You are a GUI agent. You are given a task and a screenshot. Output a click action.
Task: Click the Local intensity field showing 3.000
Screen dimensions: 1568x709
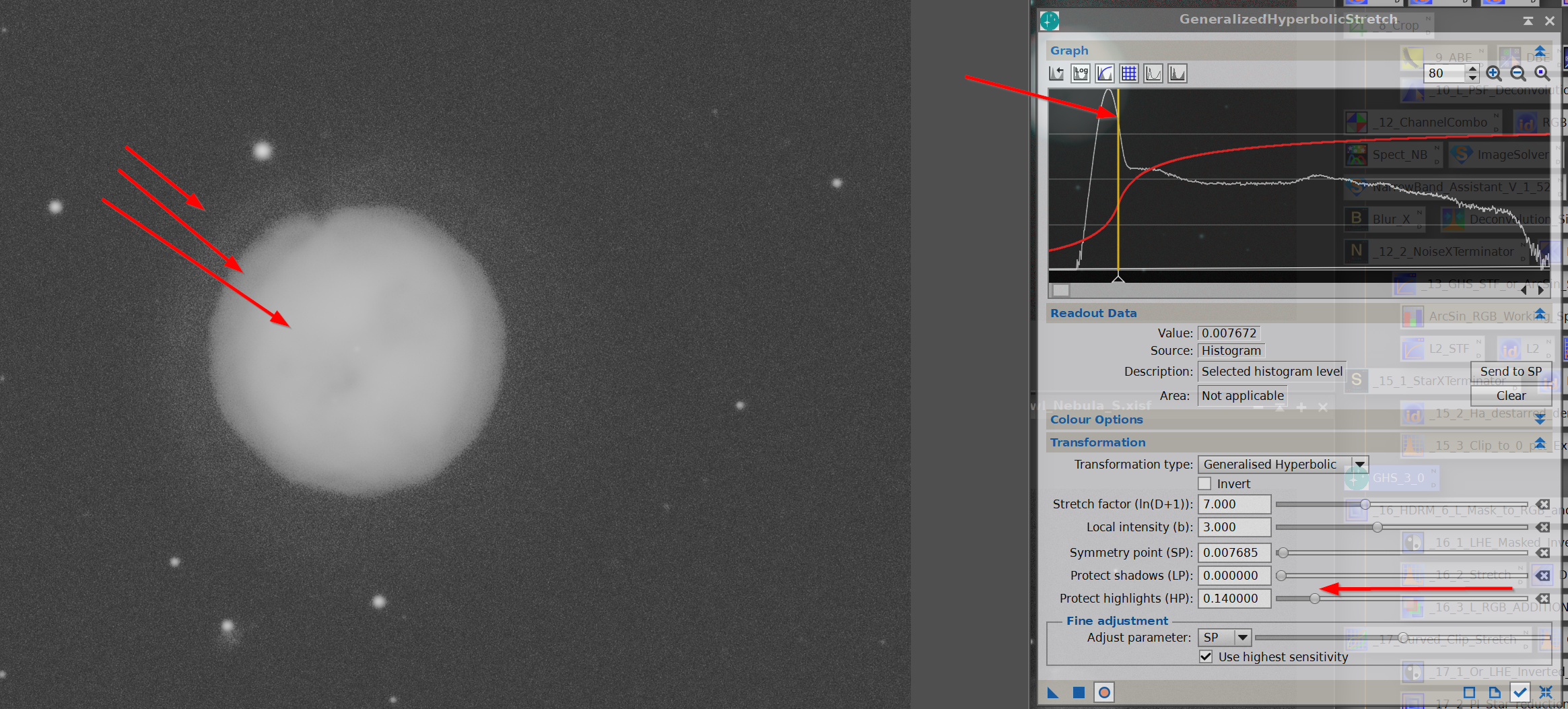point(1234,527)
